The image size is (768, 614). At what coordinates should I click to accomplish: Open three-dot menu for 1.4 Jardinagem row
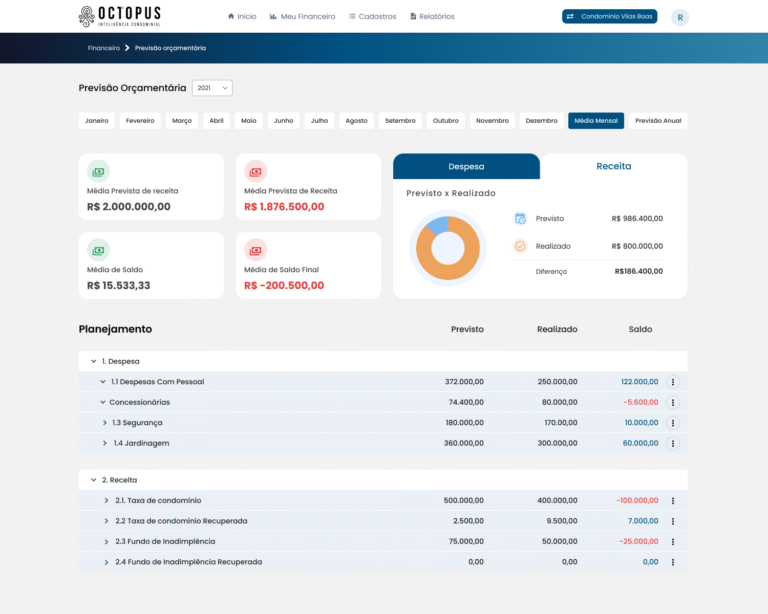coord(672,443)
